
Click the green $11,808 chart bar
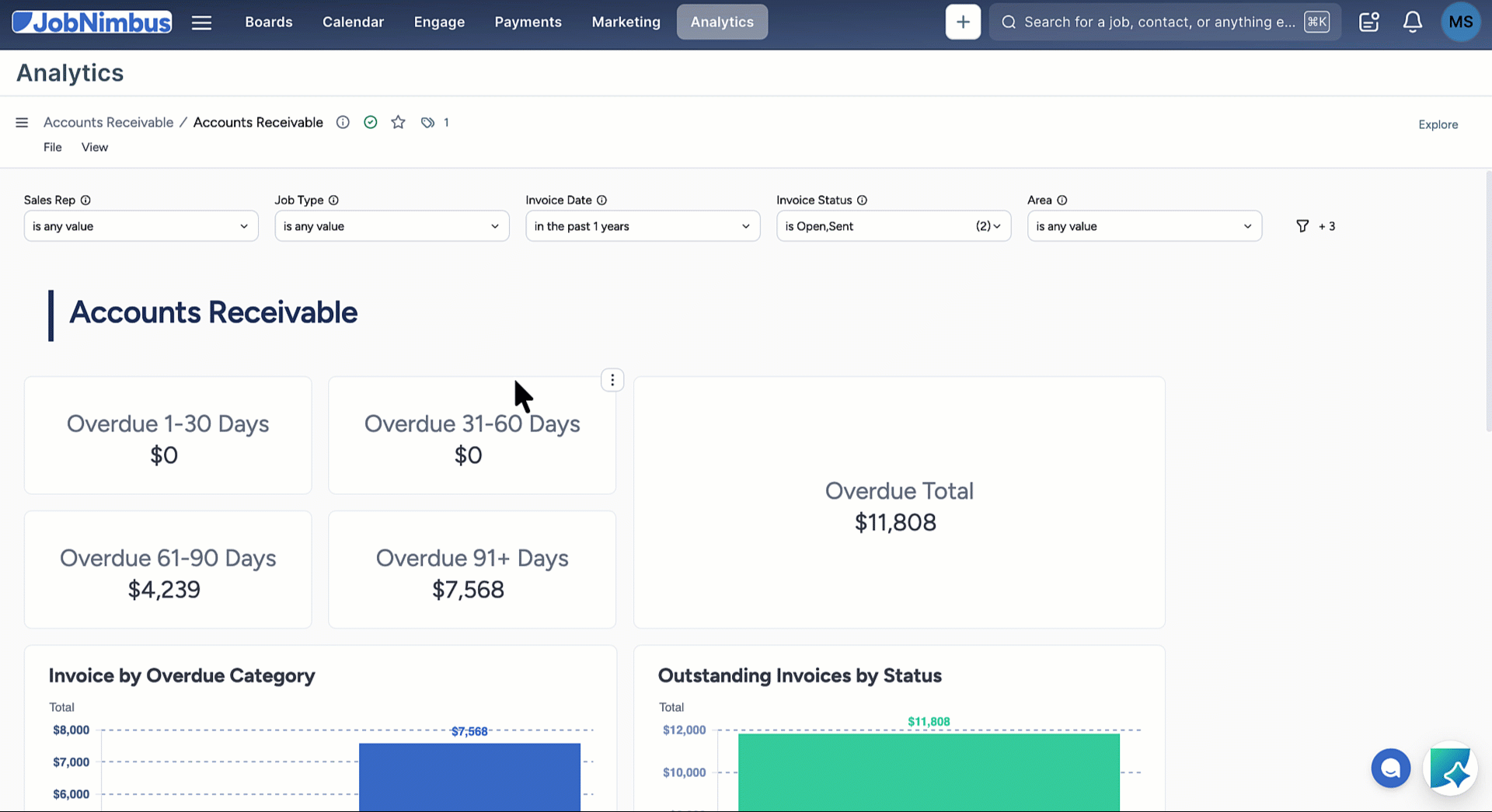pos(929,772)
